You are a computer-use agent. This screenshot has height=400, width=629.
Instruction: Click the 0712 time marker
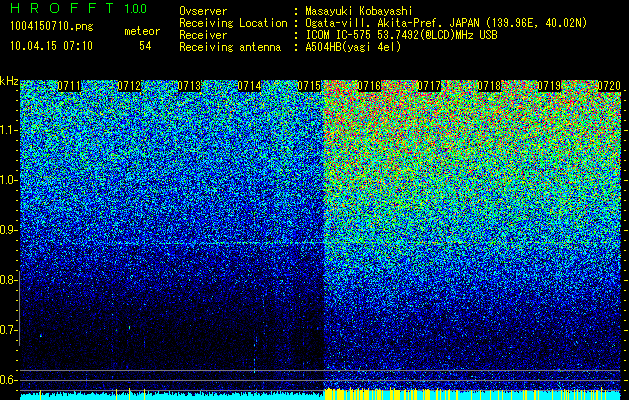tap(129, 86)
